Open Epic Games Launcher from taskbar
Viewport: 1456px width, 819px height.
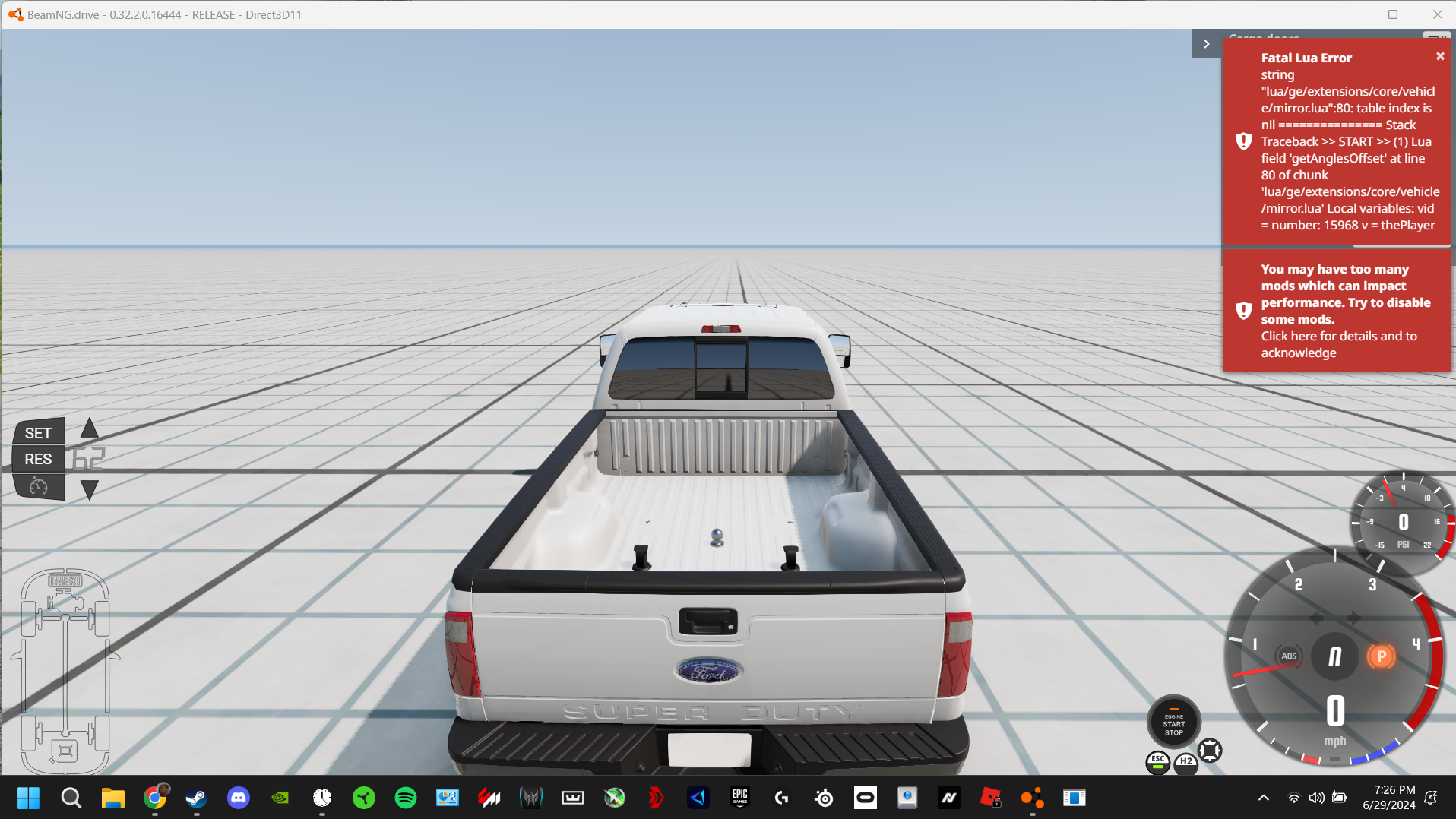click(x=740, y=798)
